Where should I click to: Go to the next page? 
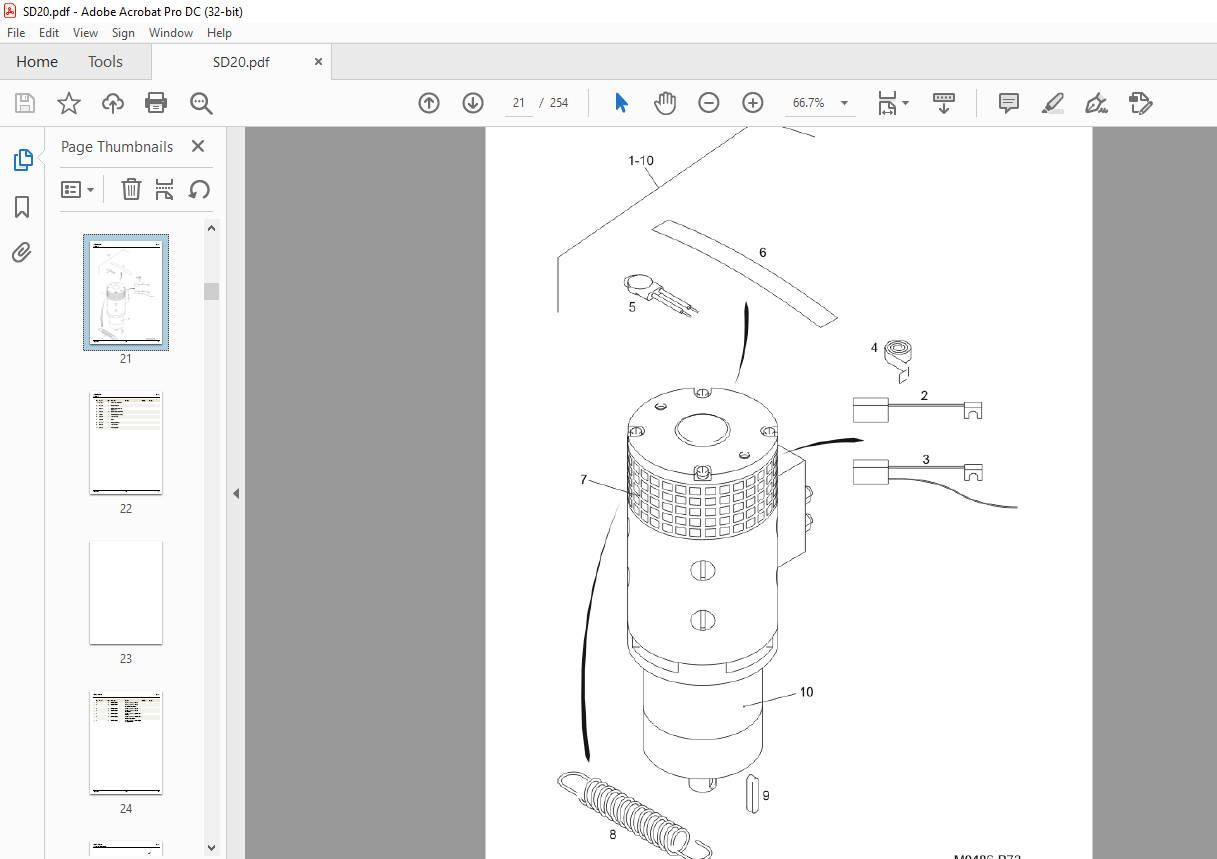pos(473,103)
